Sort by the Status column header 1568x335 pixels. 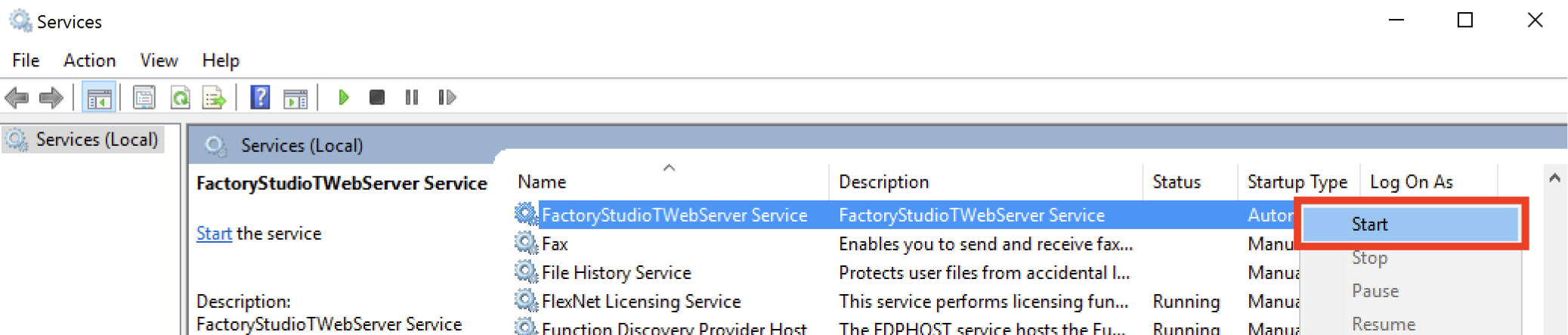coord(1177,182)
